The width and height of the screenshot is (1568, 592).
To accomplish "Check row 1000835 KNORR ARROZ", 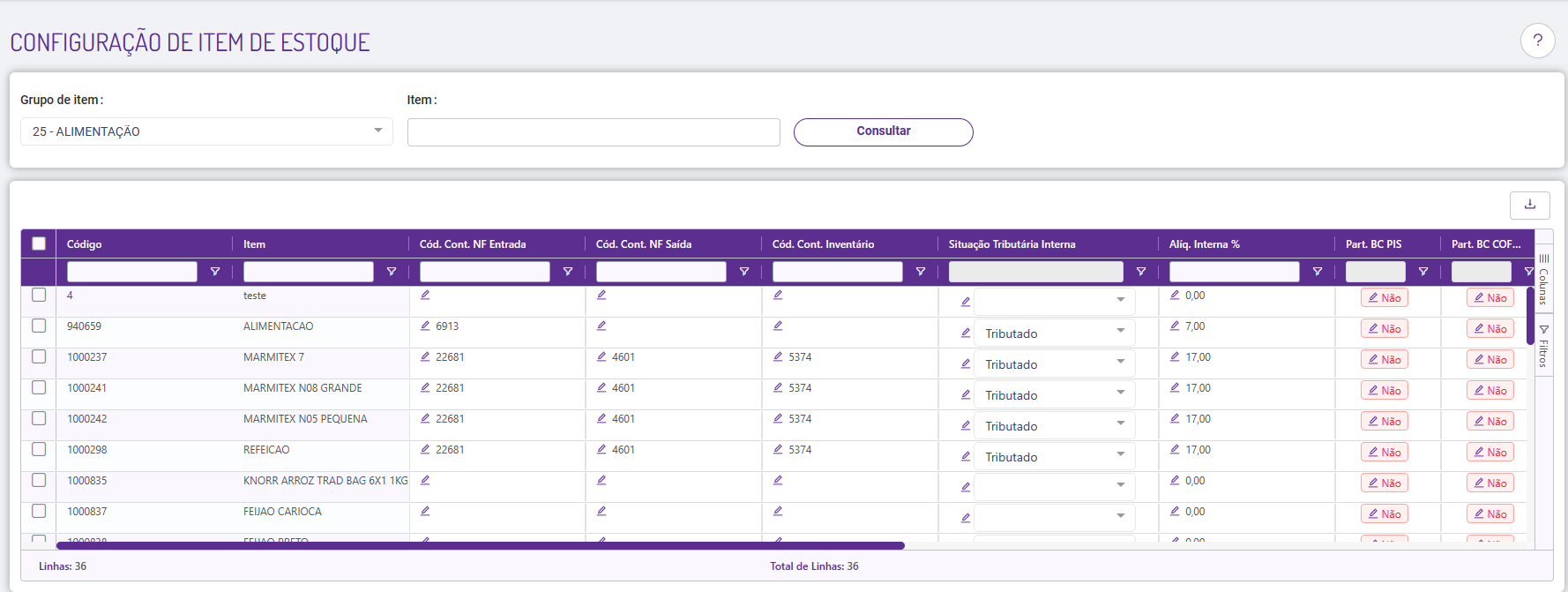I will click(39, 480).
